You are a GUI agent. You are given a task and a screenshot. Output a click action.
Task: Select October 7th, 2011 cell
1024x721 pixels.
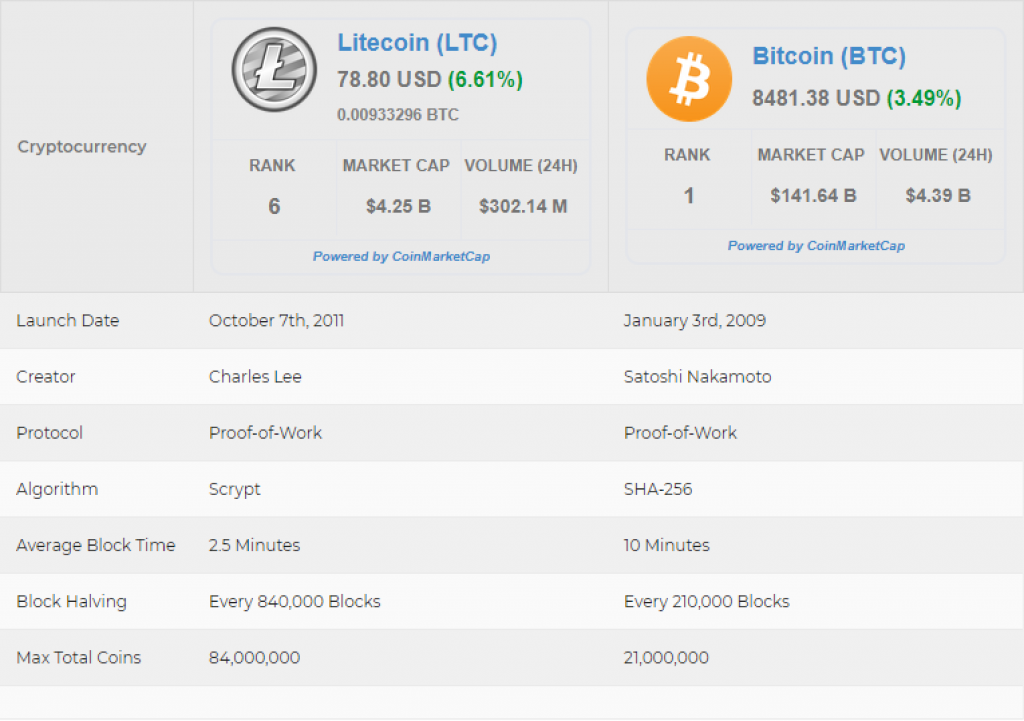tap(276, 321)
